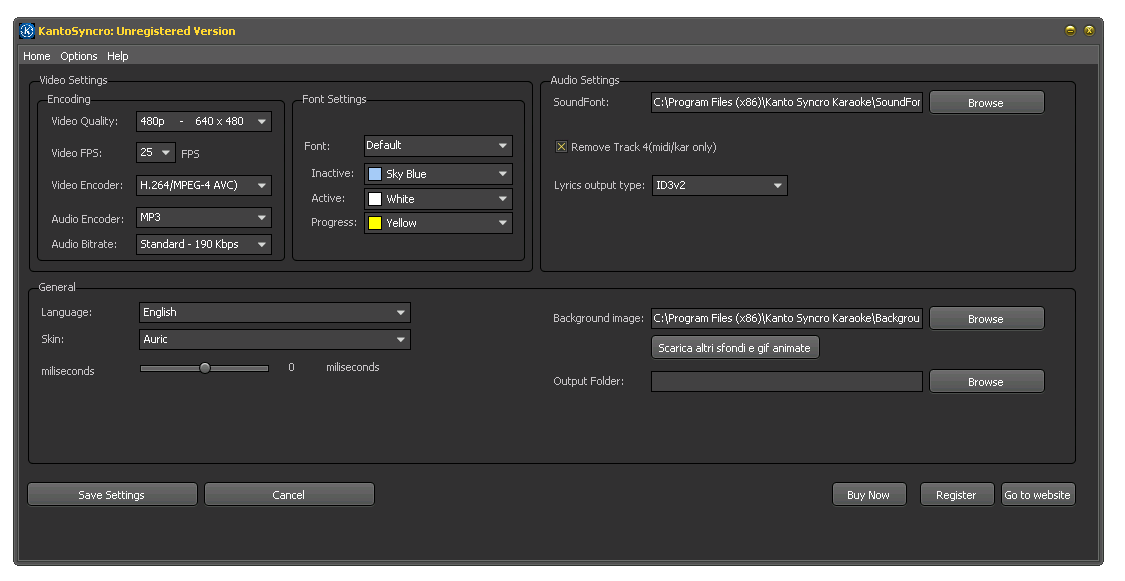Viewport: 1125px width, 581px height.
Task: Click the miliseconds slider handle
Action: tap(205, 368)
